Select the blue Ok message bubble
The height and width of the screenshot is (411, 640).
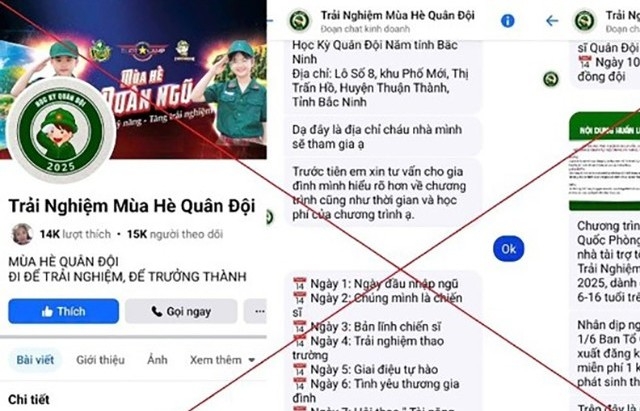pyautogui.click(x=509, y=249)
